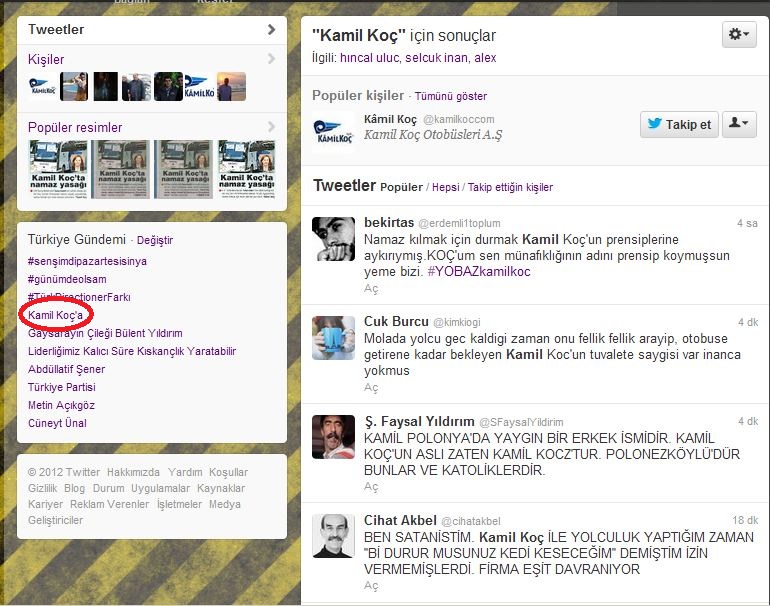Click first Kamil Koç logo avatar in Kişiler

[x=43, y=86]
